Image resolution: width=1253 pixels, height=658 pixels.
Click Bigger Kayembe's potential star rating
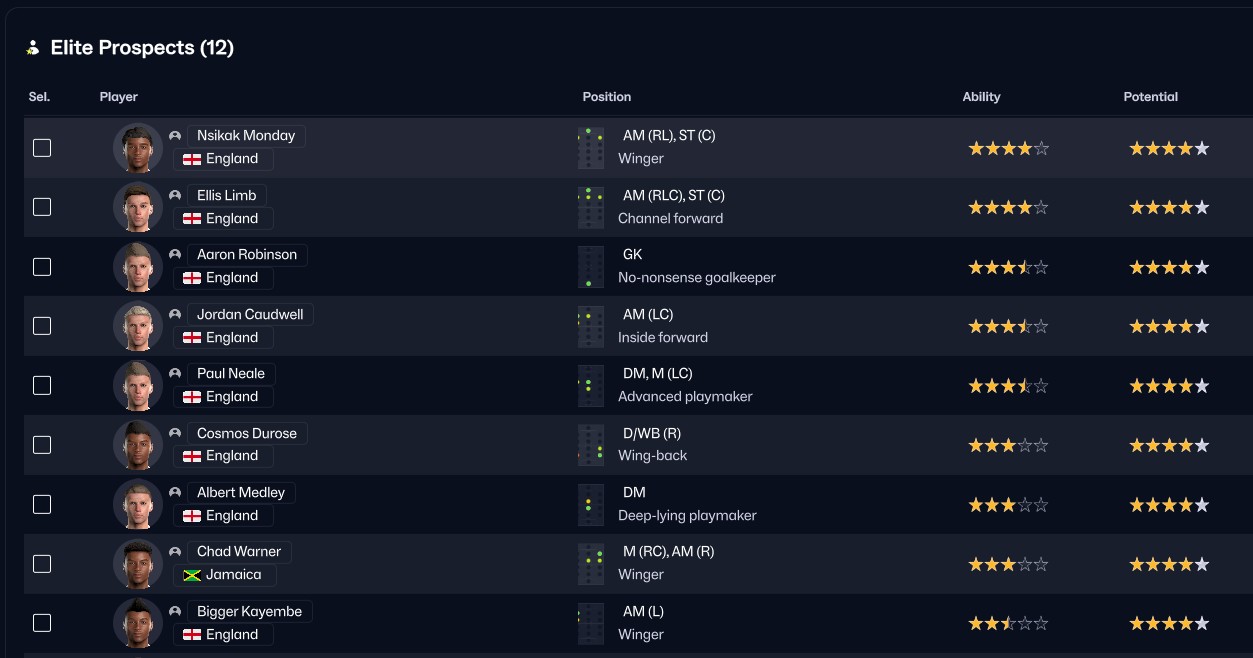coord(1169,624)
